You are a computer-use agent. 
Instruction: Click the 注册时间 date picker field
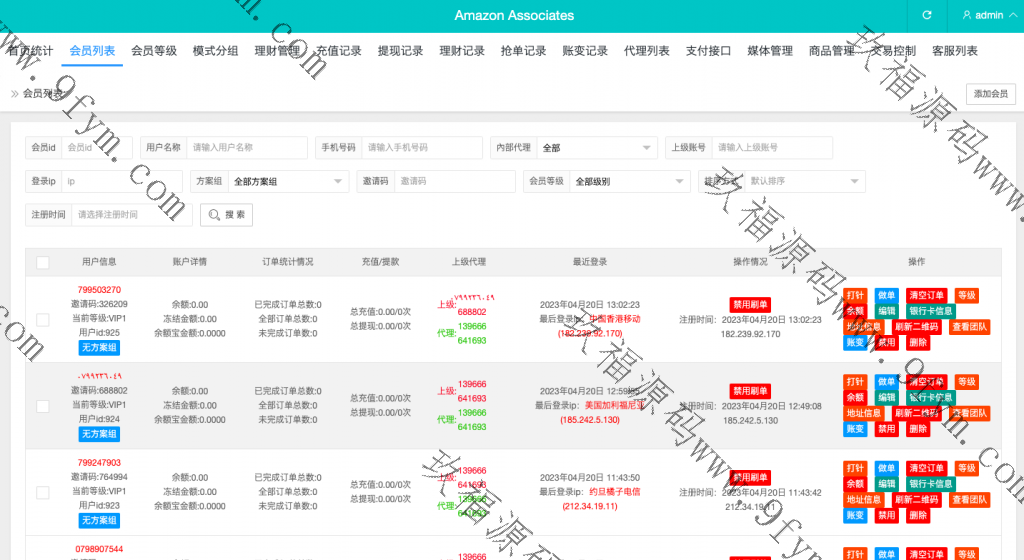(x=131, y=214)
